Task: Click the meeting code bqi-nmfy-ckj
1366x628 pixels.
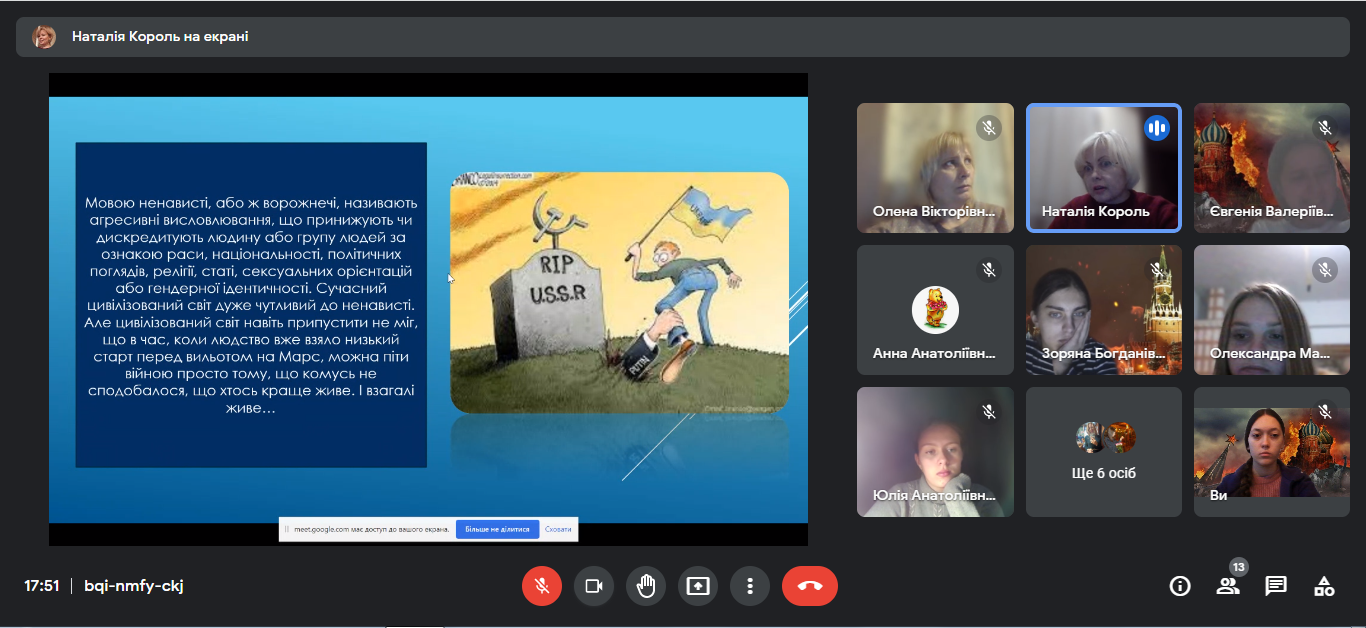Action: tap(134, 586)
